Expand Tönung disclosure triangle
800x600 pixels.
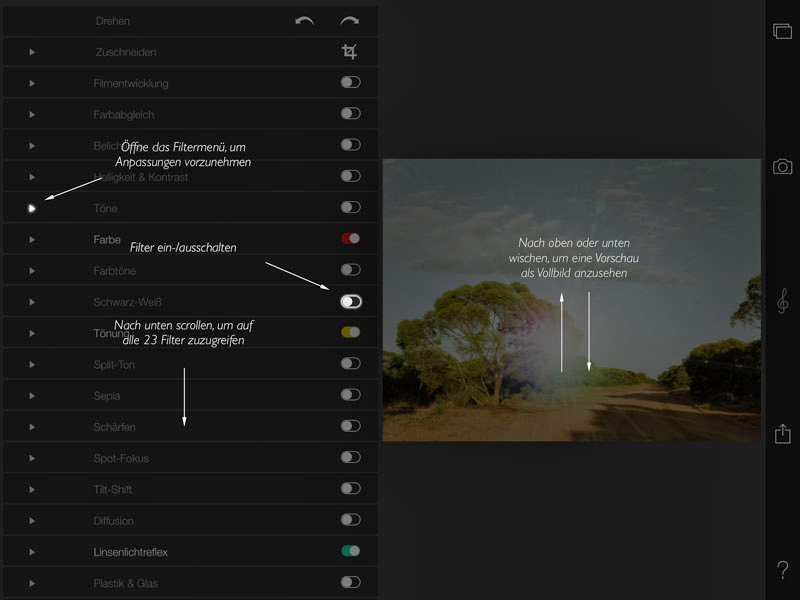tap(32, 333)
